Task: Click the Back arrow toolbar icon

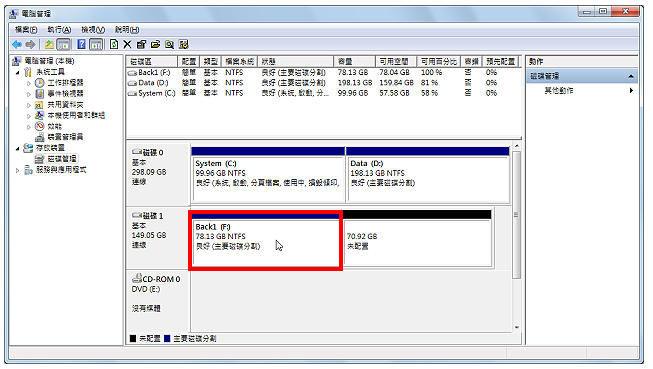Action: (17, 44)
